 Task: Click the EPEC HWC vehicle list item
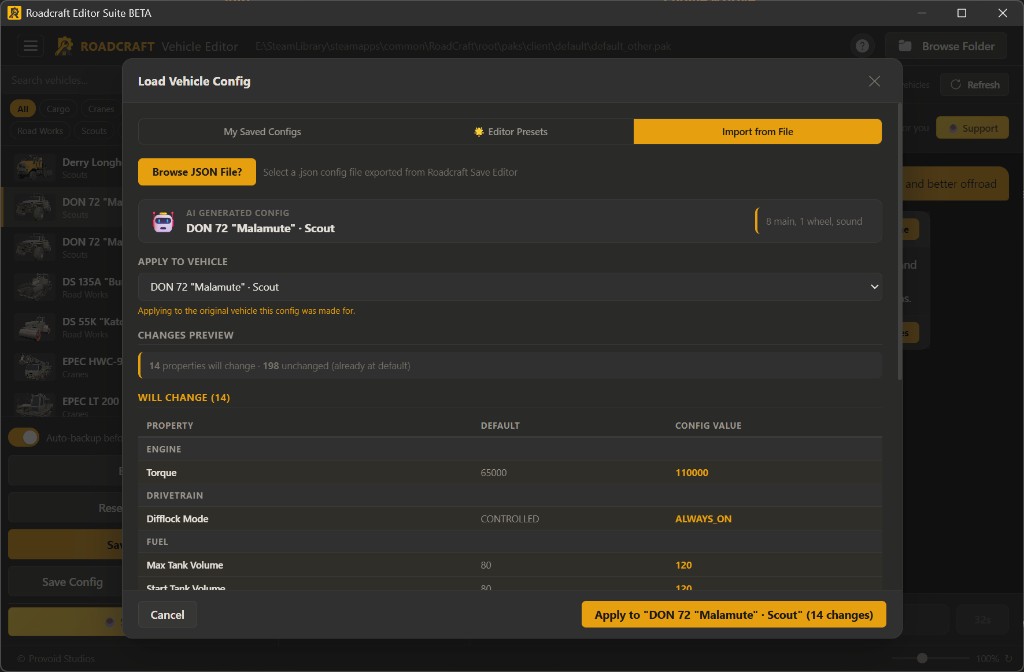(x=64, y=366)
